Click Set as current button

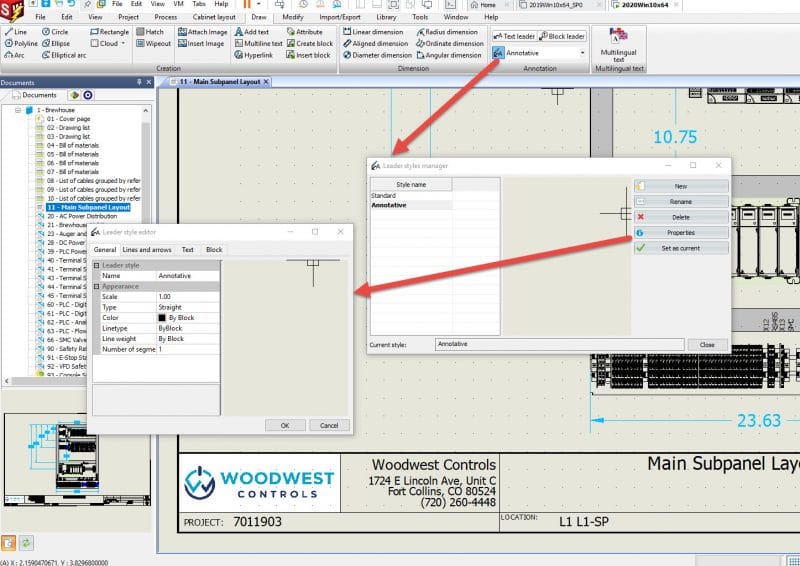[x=681, y=248]
